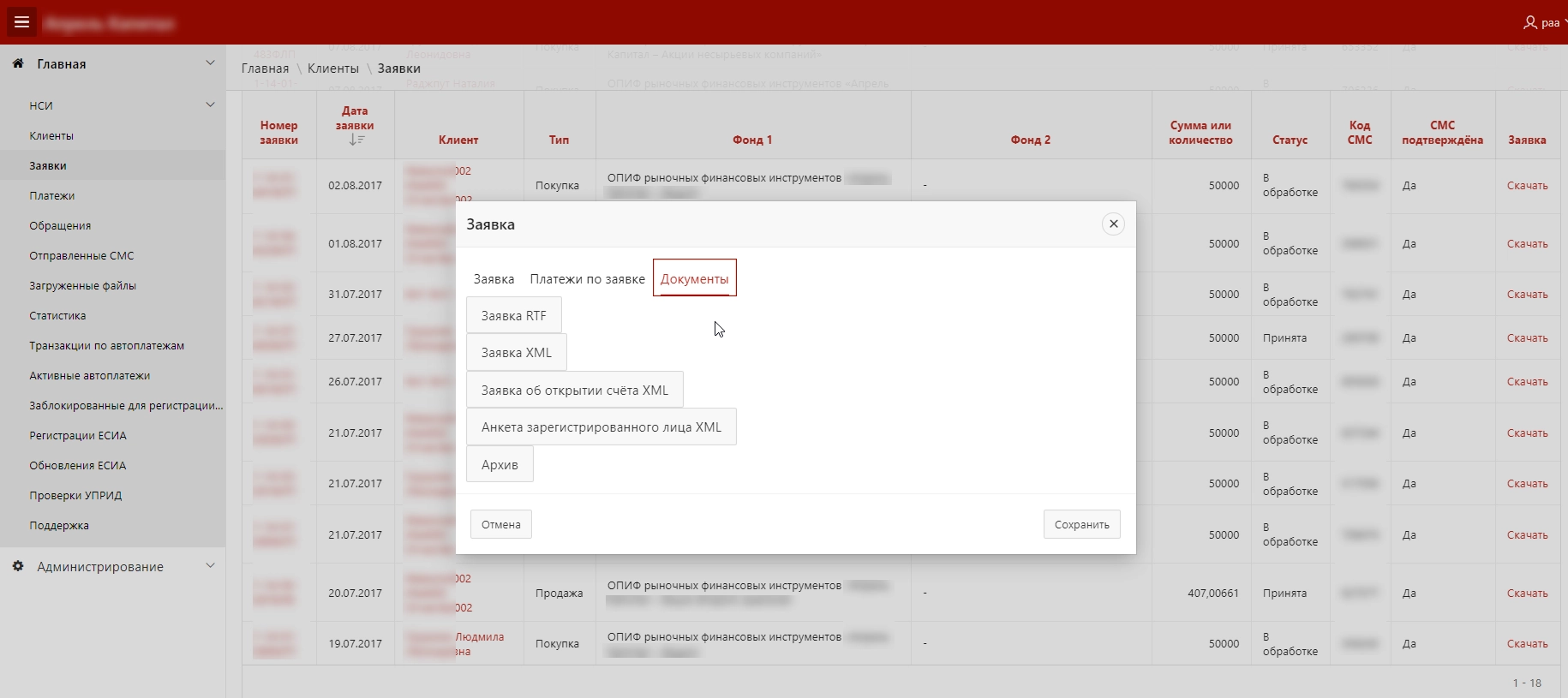The image size is (1568, 698).
Task: Collapse the Главная sidebar section
Action: (x=210, y=63)
